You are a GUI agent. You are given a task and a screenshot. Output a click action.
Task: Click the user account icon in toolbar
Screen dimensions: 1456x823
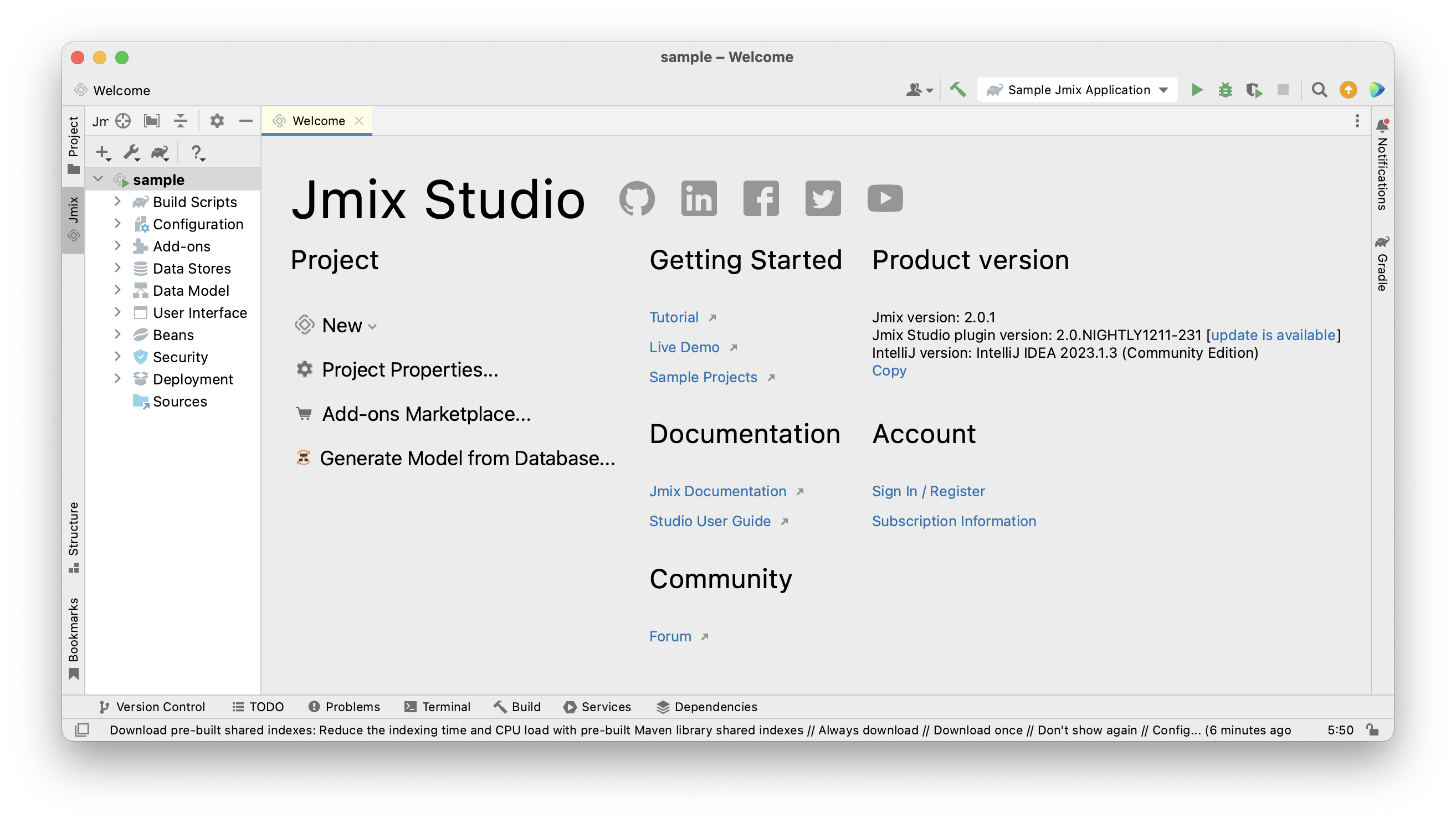[919, 90]
